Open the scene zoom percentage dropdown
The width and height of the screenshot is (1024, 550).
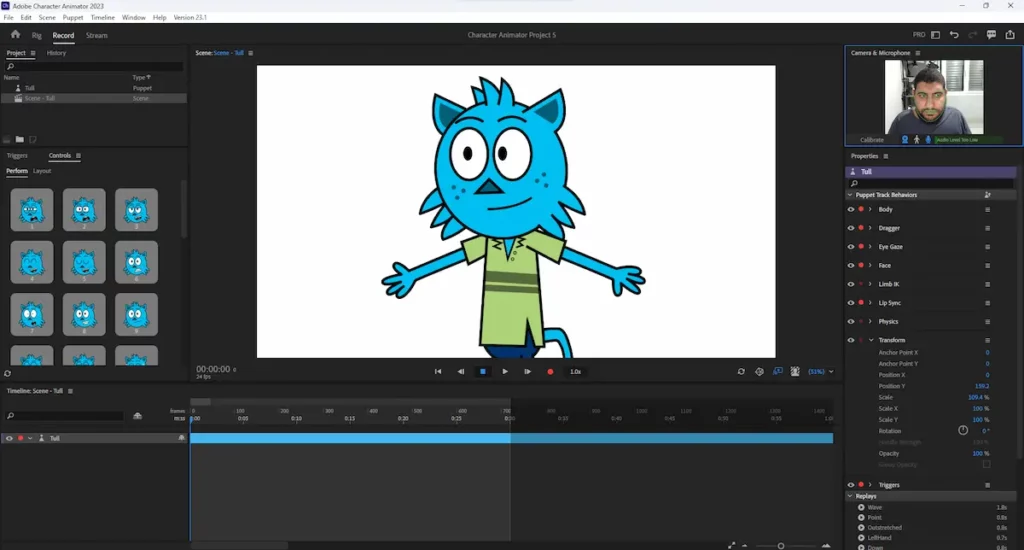(x=821, y=372)
